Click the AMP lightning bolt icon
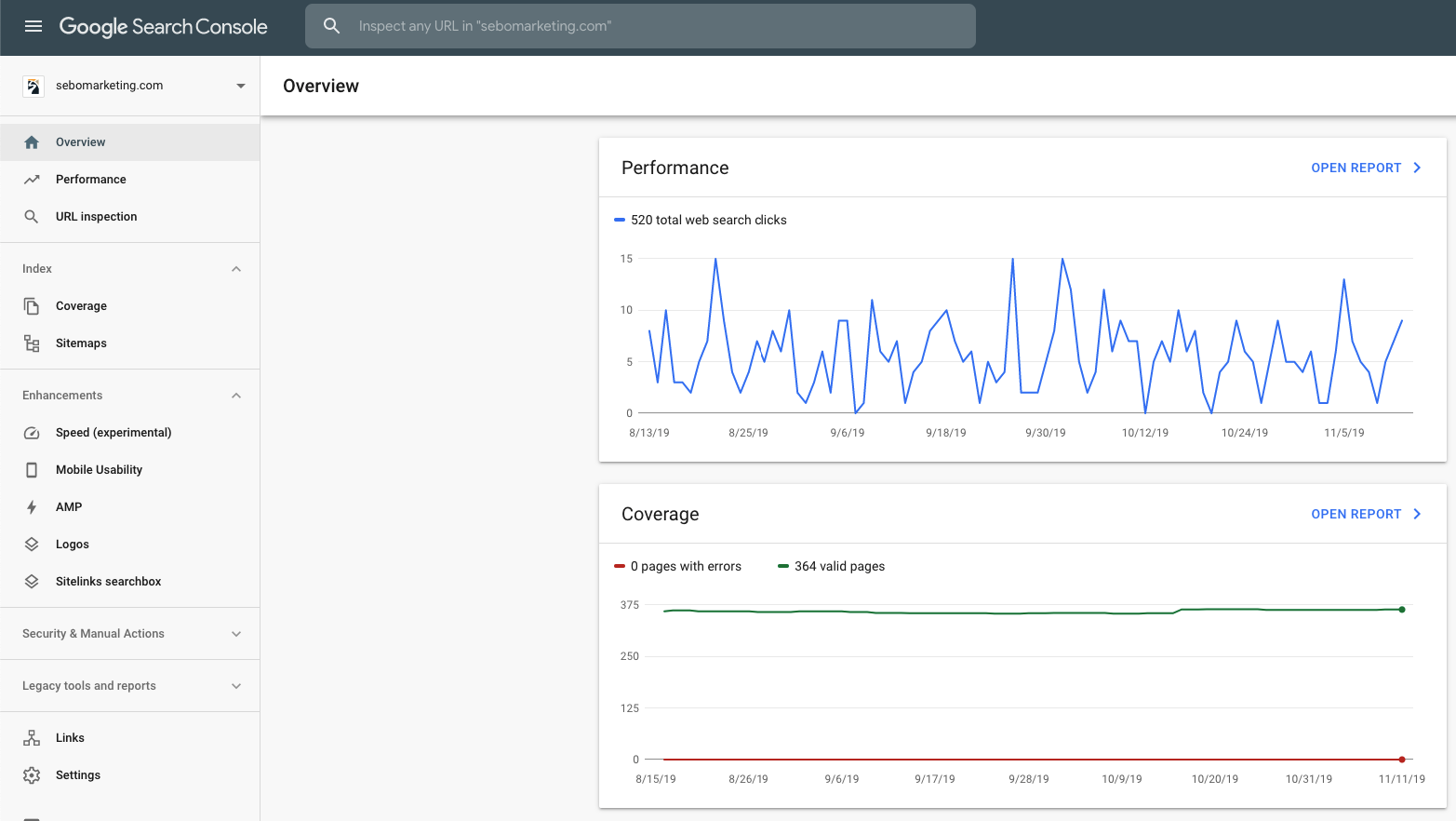This screenshot has width=1456, height=821. tap(32, 507)
